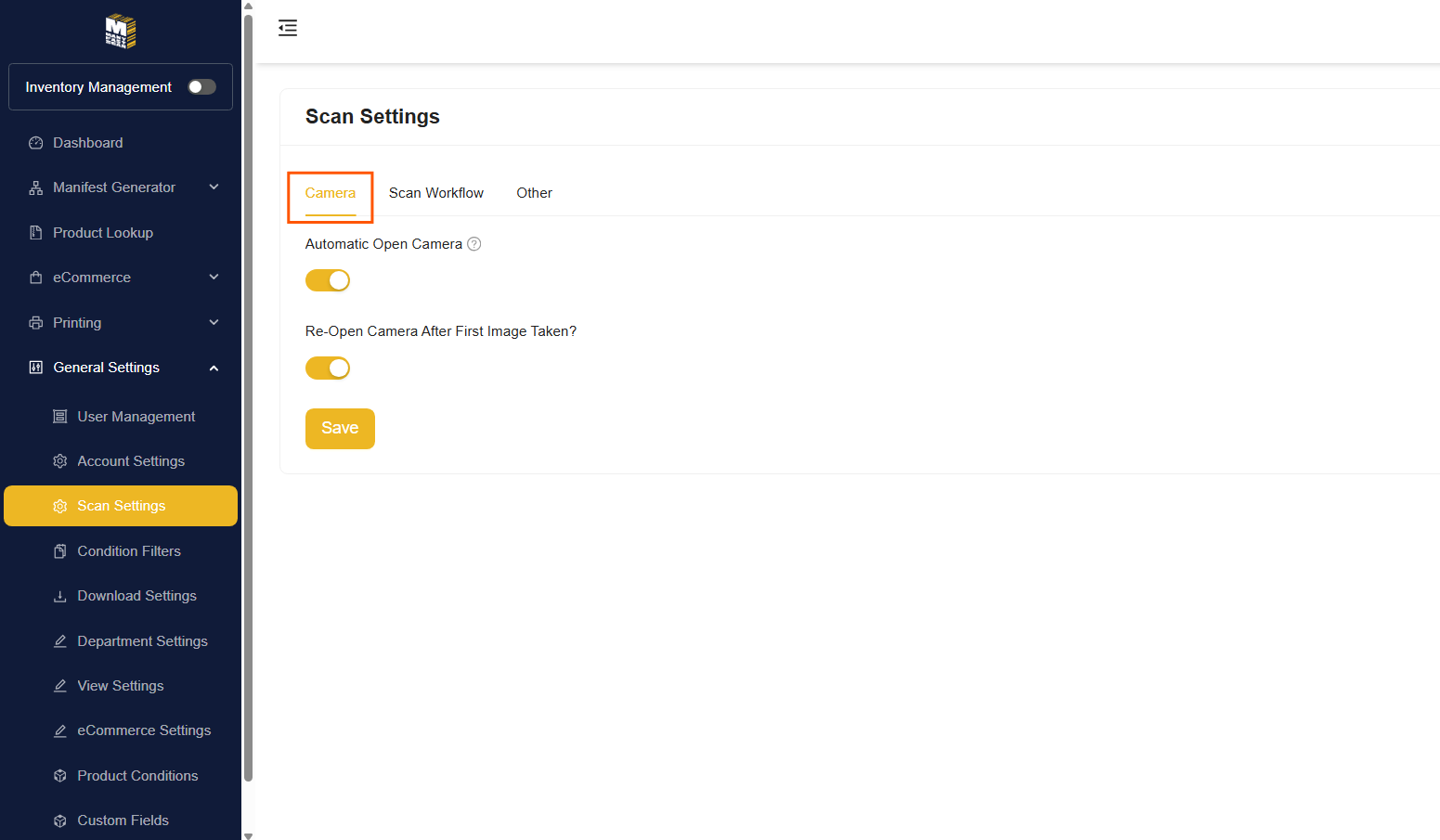Toggle the Inventory Management switch
The image size is (1440, 840).
point(201,87)
